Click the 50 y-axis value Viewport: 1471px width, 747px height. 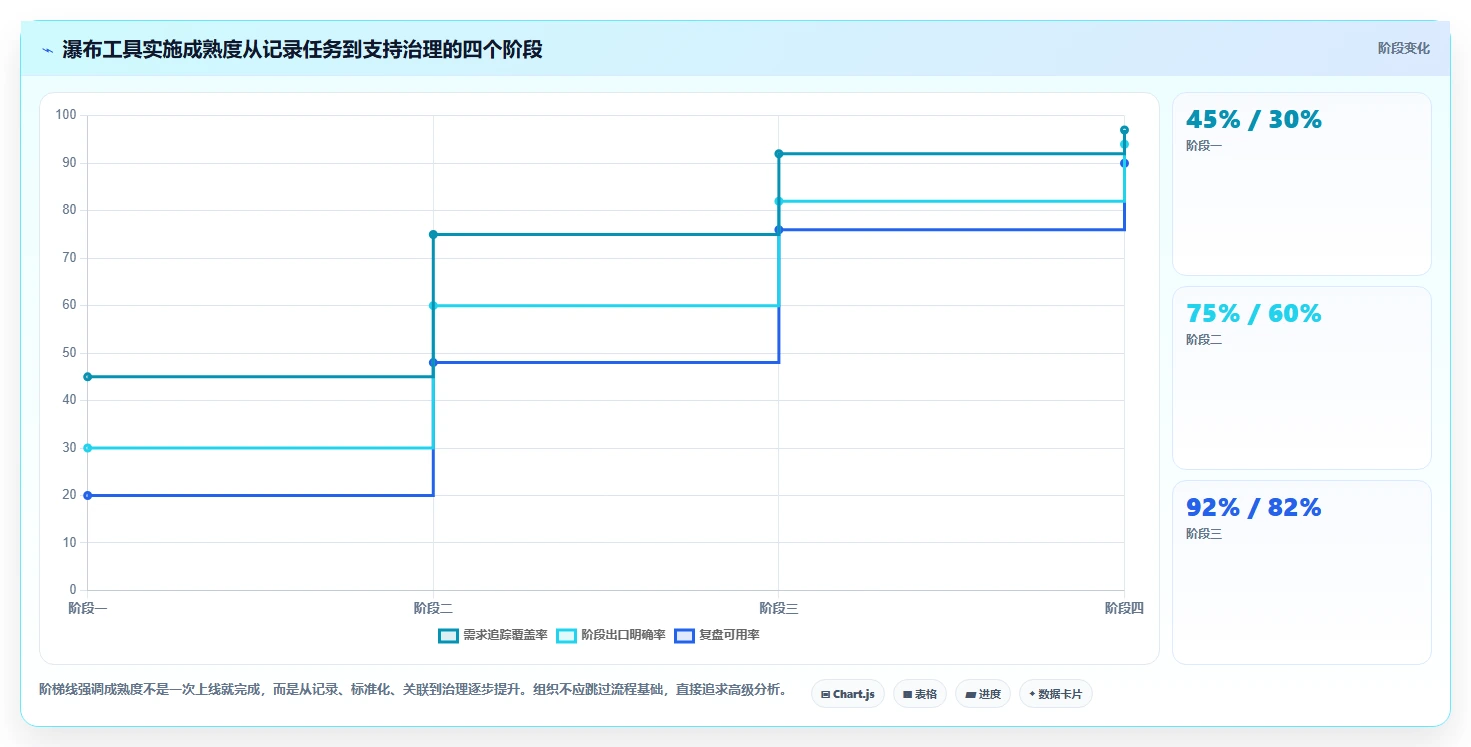pos(69,353)
